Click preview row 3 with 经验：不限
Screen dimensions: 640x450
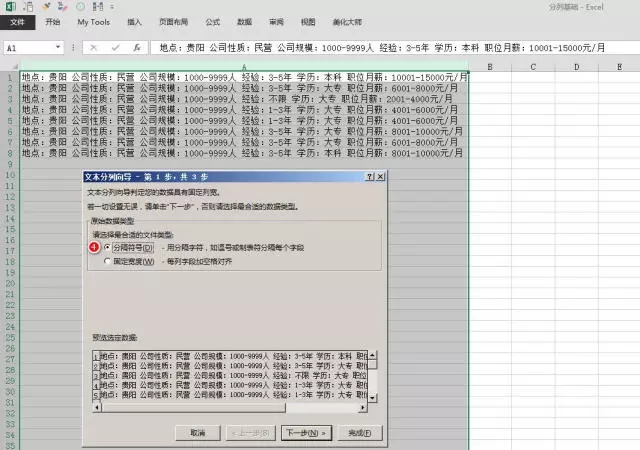(x=233, y=375)
